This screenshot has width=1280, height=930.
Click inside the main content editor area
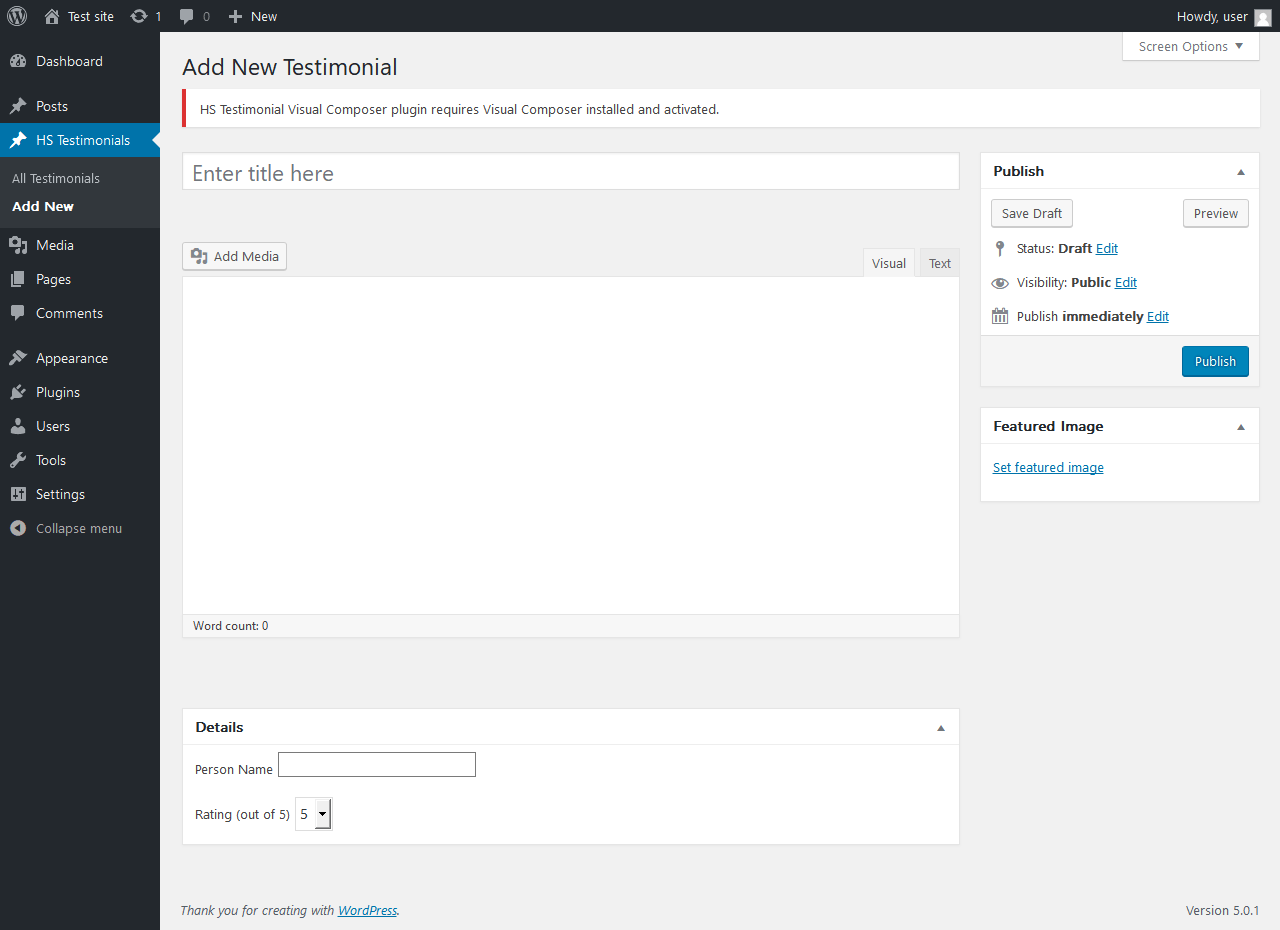[571, 445]
